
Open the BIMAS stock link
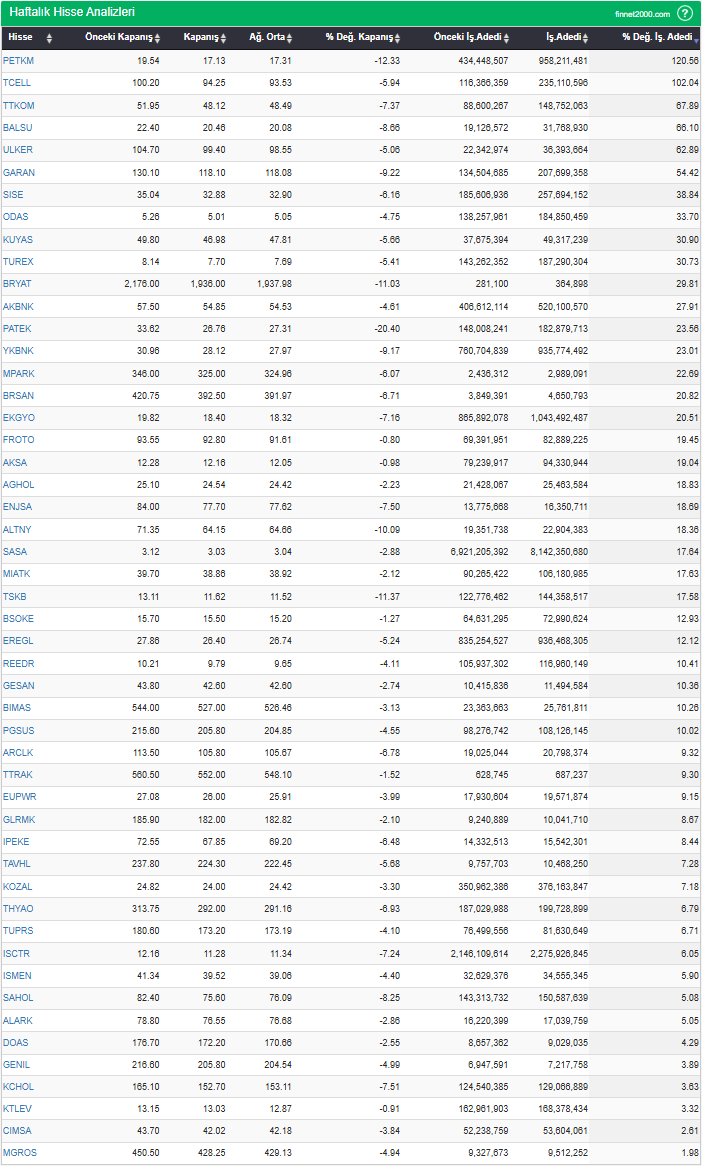pos(17,707)
